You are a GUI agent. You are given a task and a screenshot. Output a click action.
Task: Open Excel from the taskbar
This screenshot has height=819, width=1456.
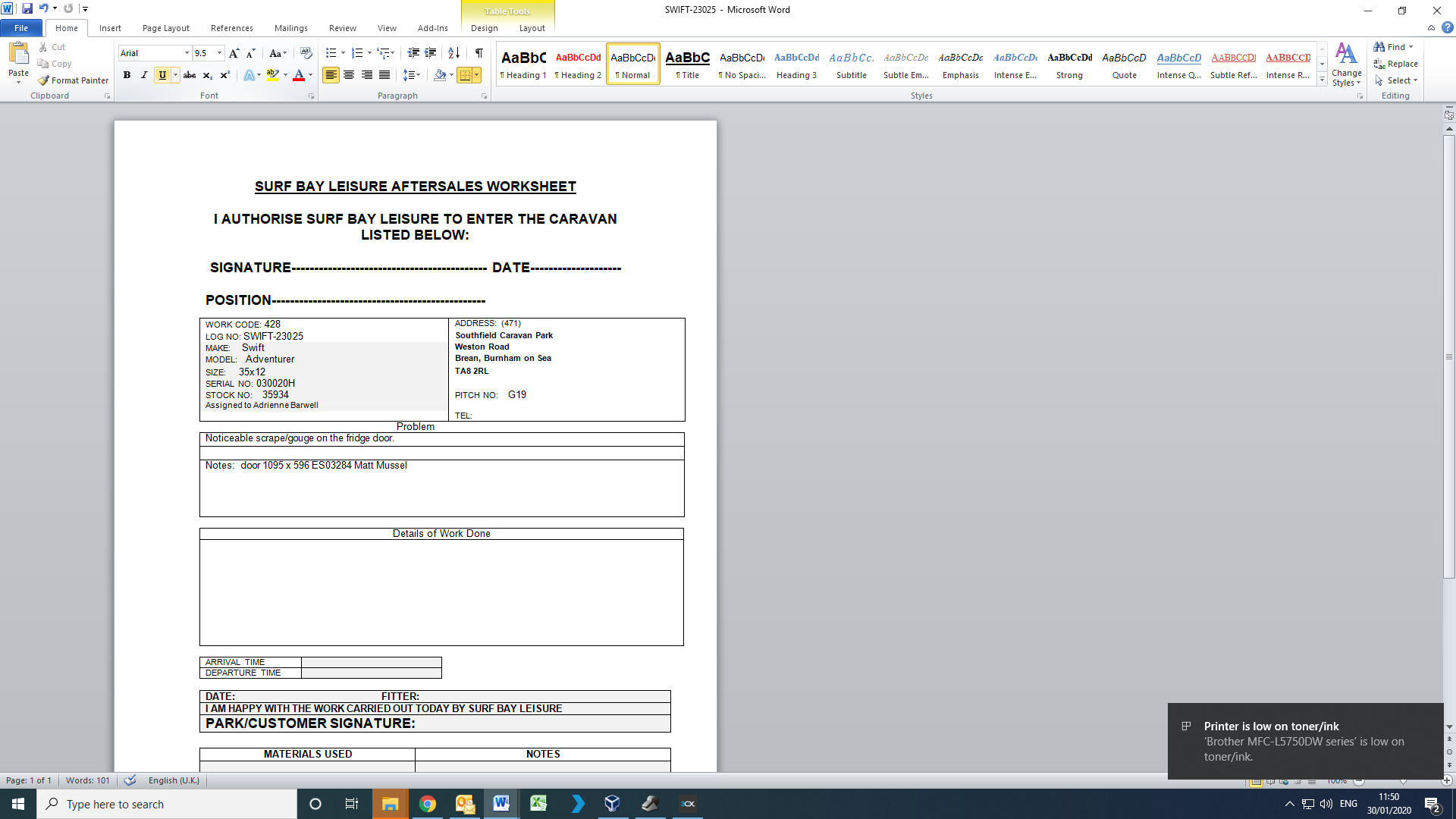[x=538, y=804]
